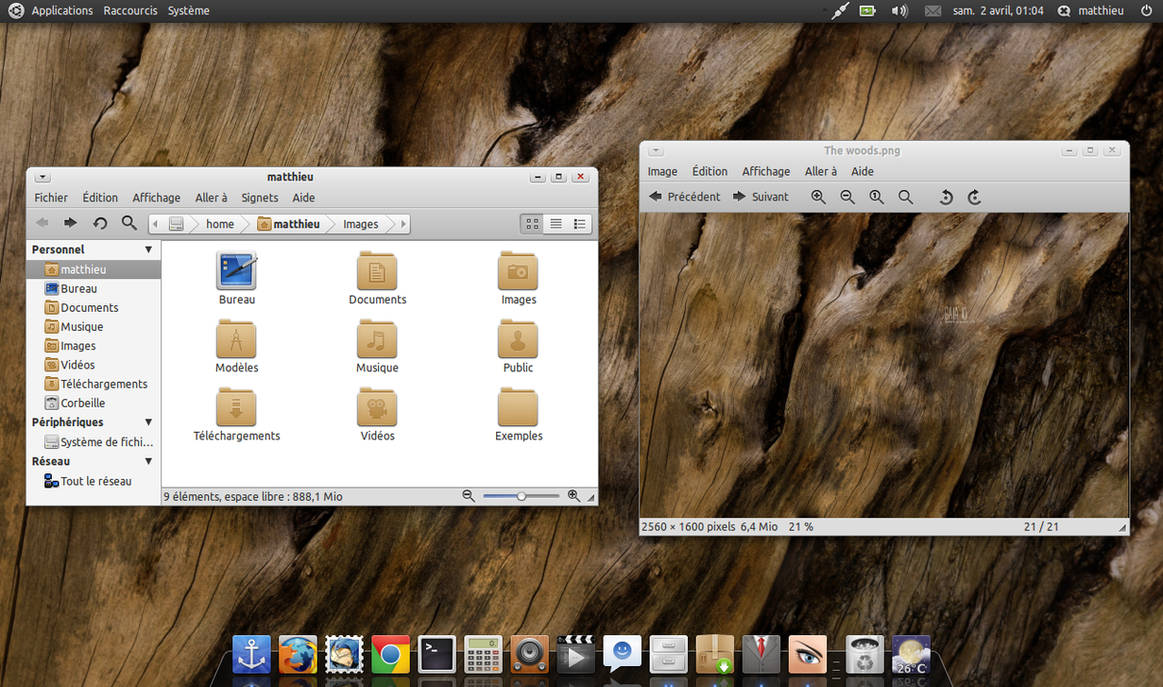Open the terminal from the dock
The image size is (1163, 687).
click(436, 654)
